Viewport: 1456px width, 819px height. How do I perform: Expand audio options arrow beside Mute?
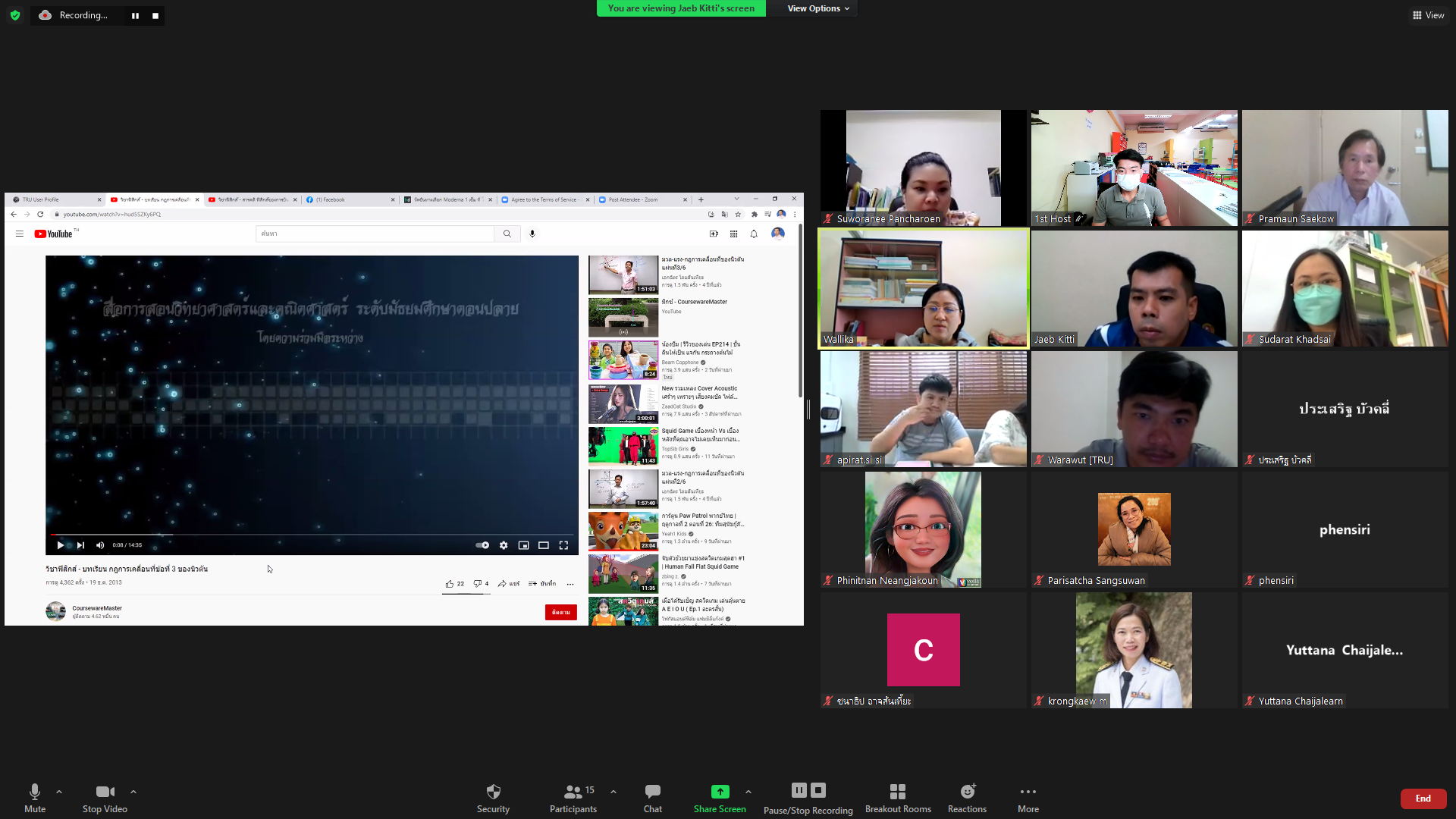tap(59, 792)
